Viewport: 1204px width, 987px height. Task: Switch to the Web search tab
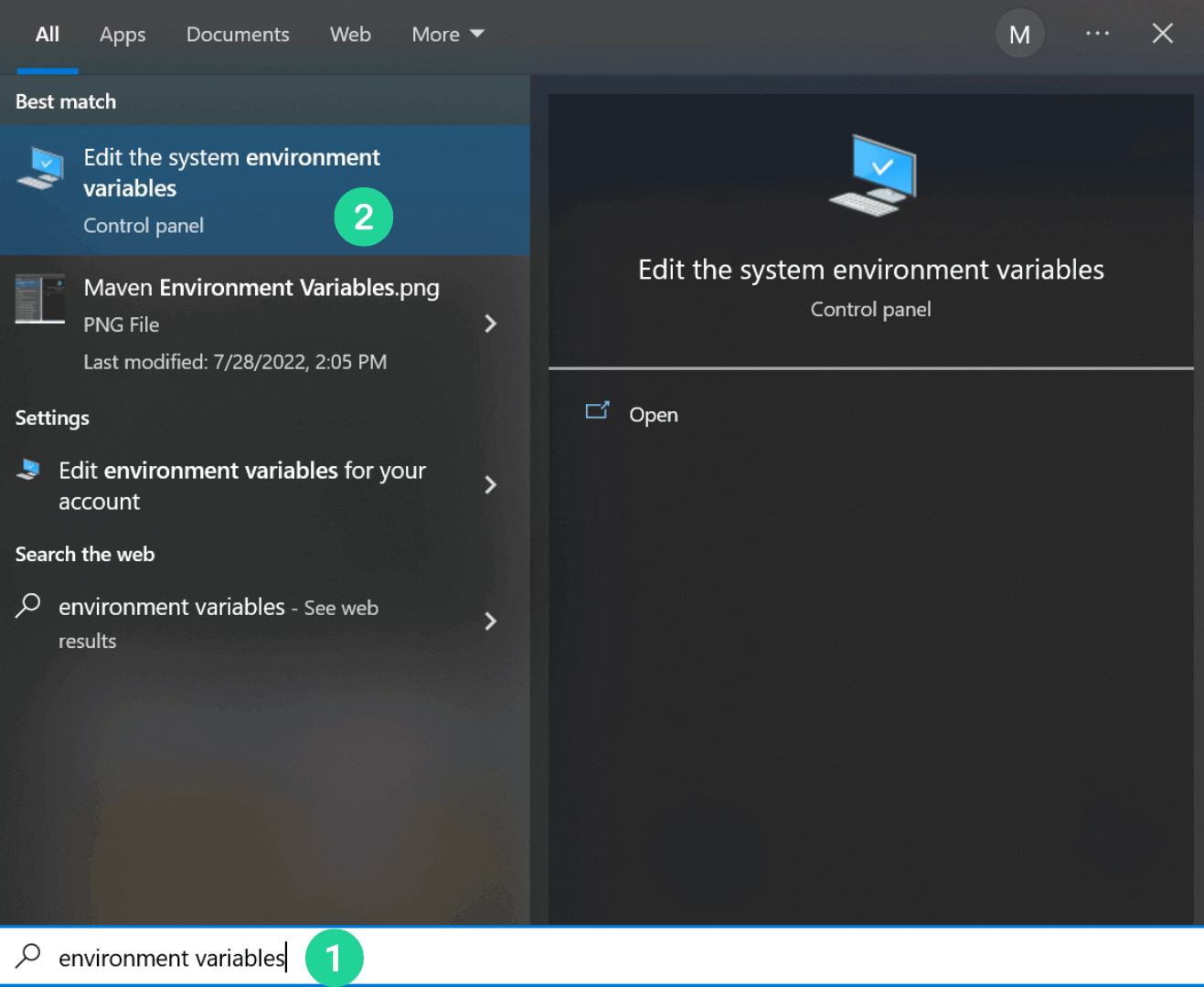point(350,35)
